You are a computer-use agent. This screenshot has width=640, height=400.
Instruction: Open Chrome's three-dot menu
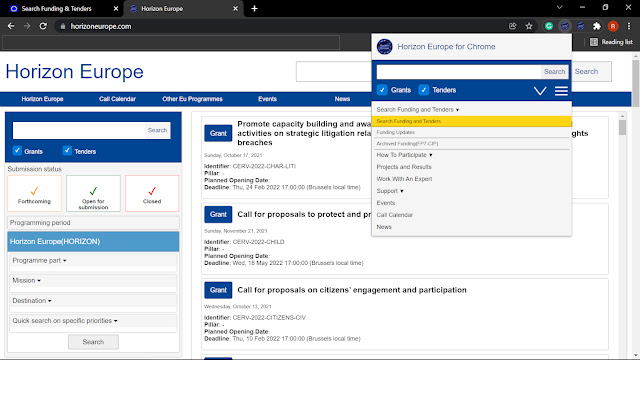(629, 26)
